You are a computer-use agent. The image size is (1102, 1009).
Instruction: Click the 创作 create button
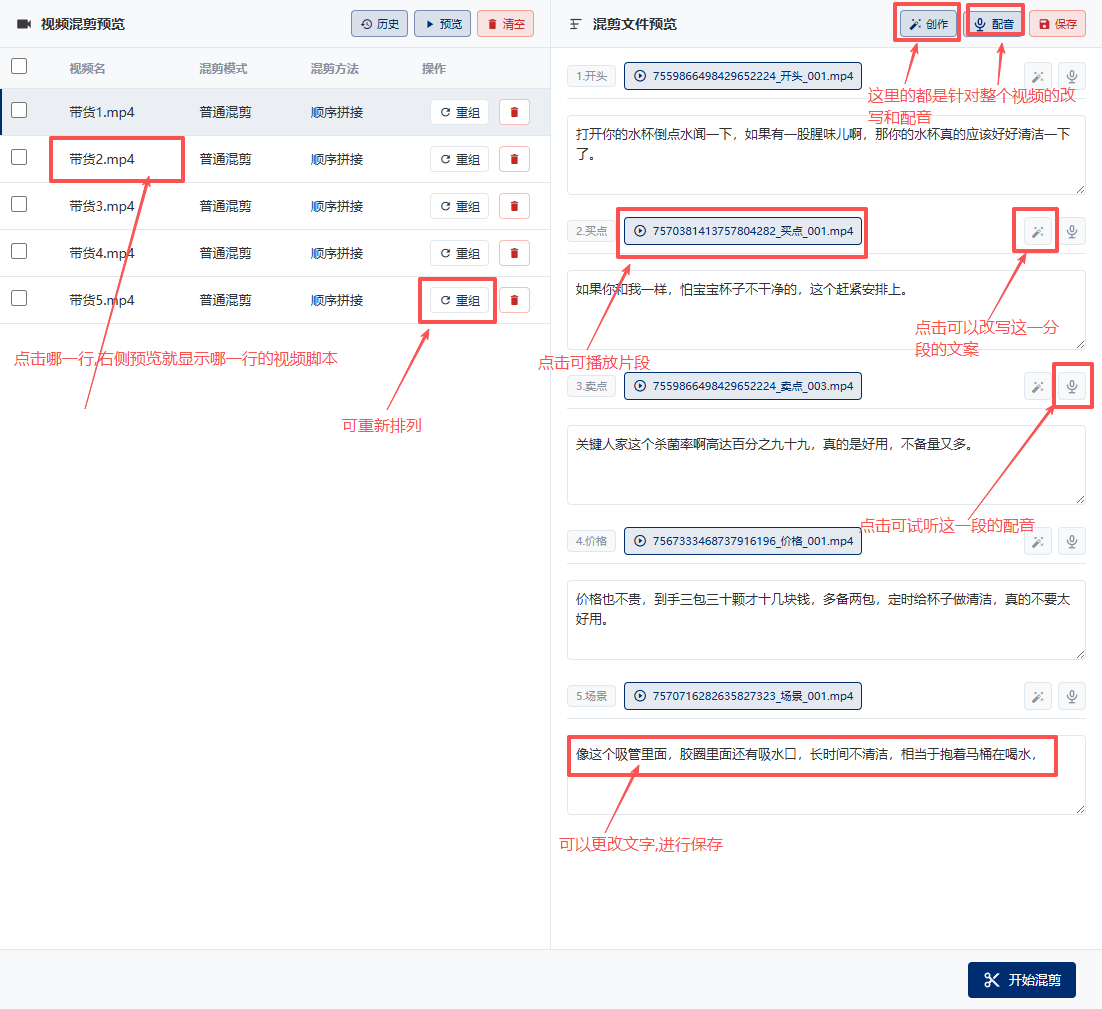click(928, 24)
